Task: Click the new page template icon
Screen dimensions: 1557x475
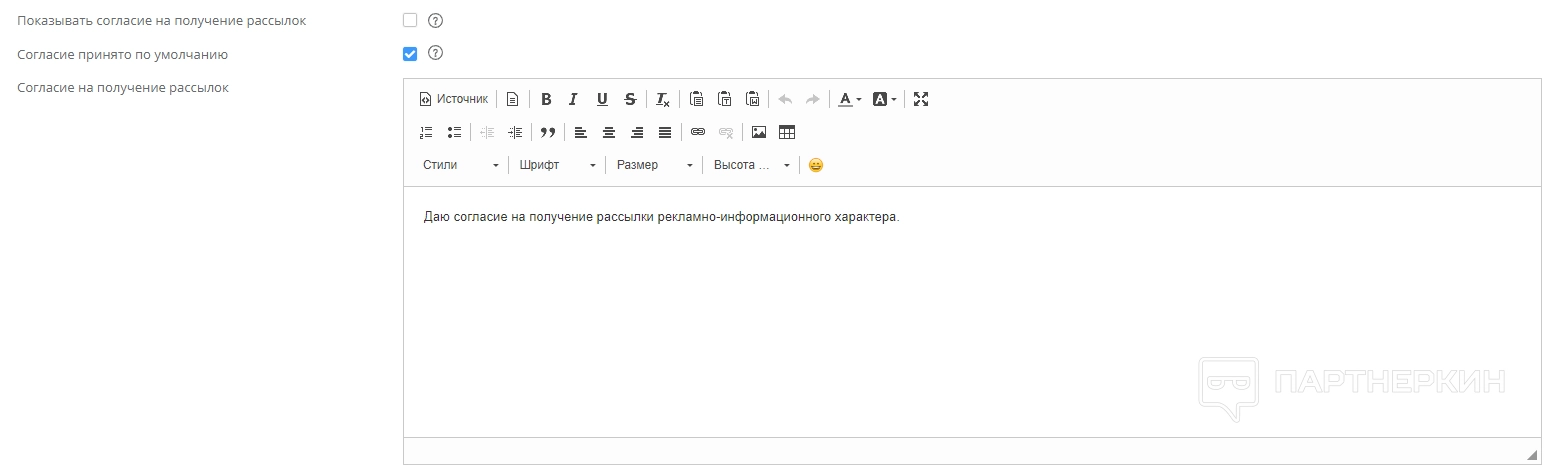Action: (x=512, y=99)
